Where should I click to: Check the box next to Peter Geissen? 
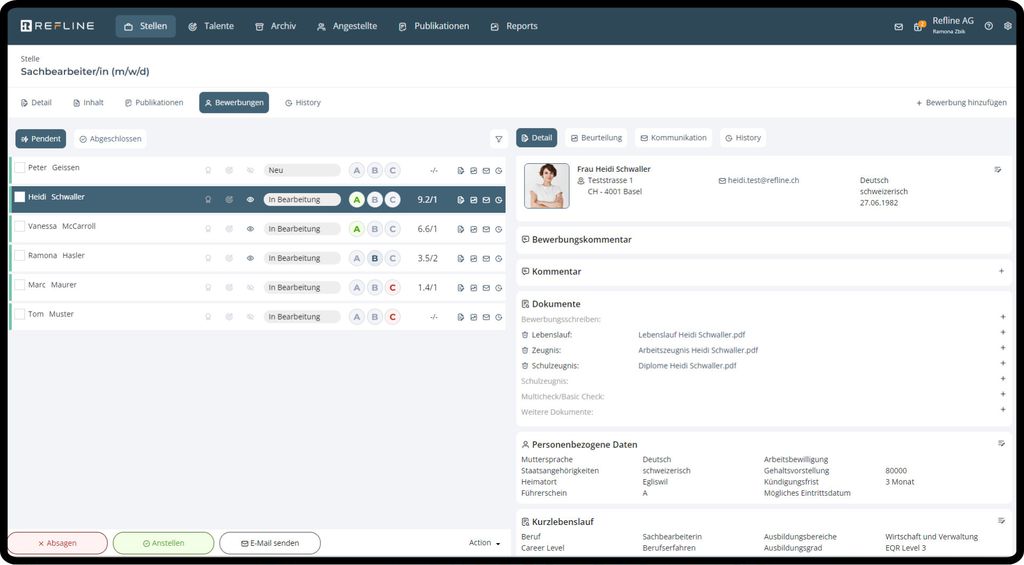19,168
